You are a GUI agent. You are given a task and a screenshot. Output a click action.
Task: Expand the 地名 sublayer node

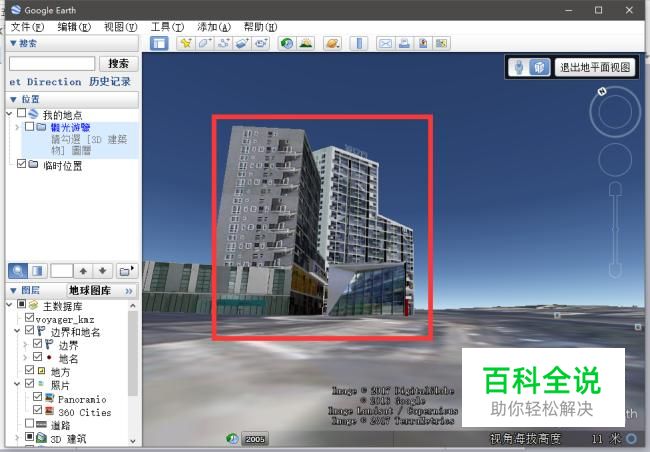[x=25, y=357]
